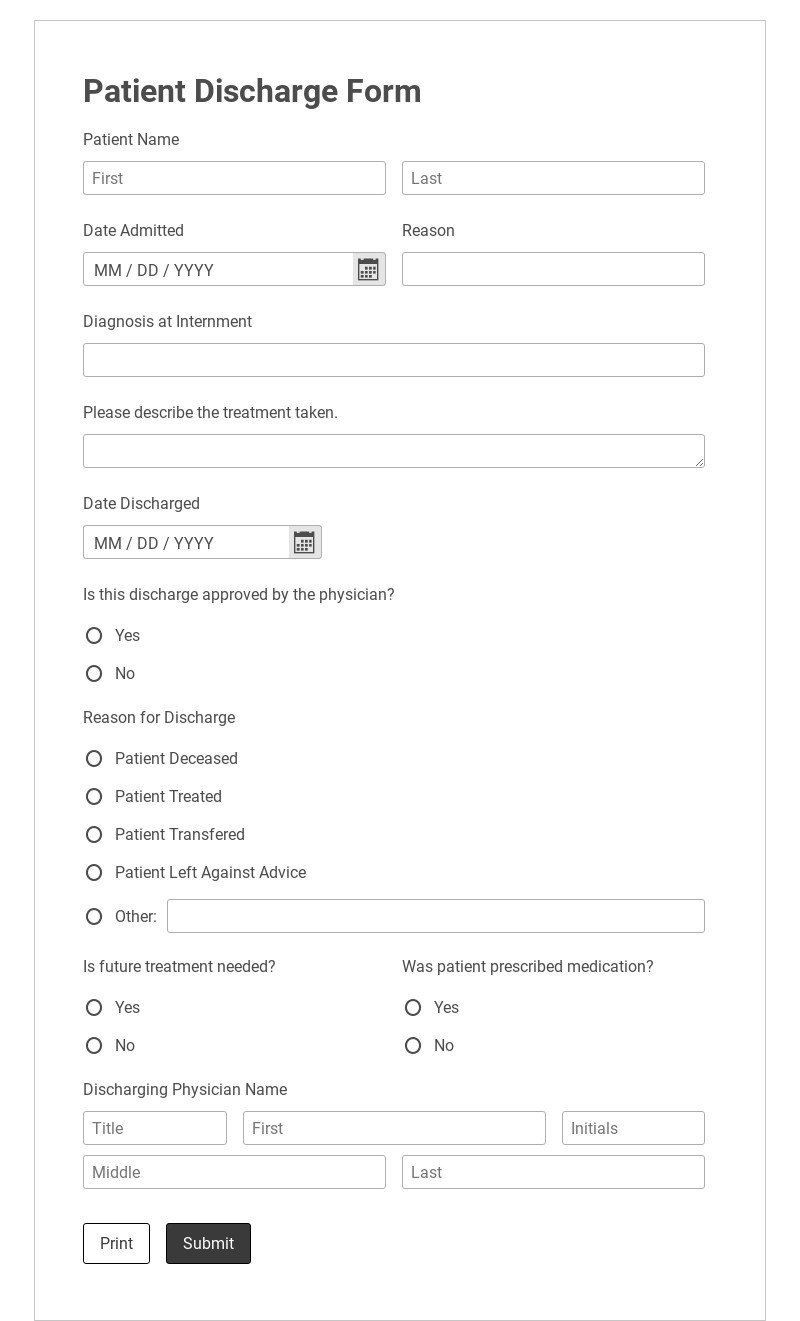Click the Diagnosis at Internment field
This screenshot has width=800, height=1321.
tap(393, 360)
